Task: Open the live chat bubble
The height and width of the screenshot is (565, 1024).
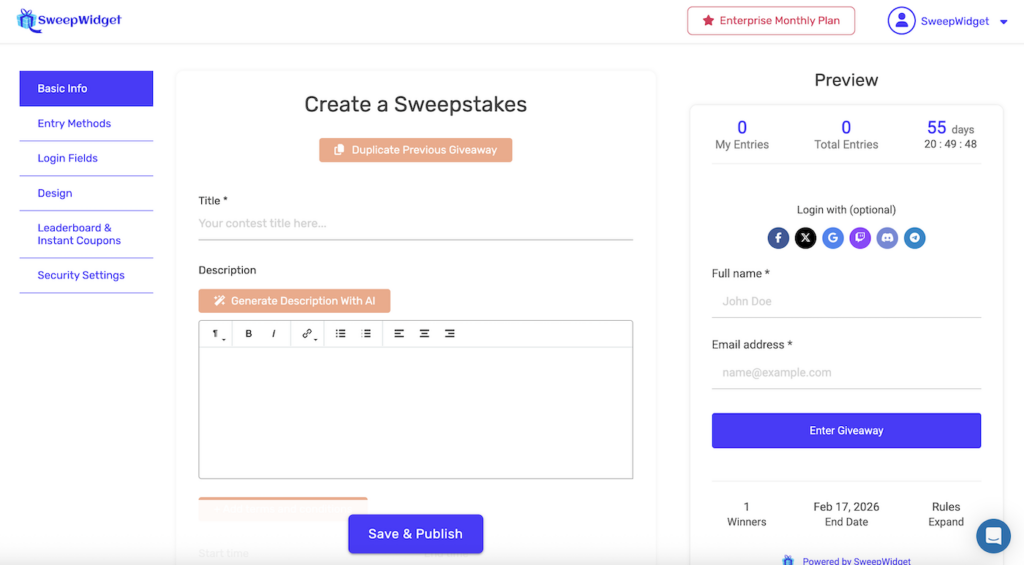Action: [x=993, y=536]
